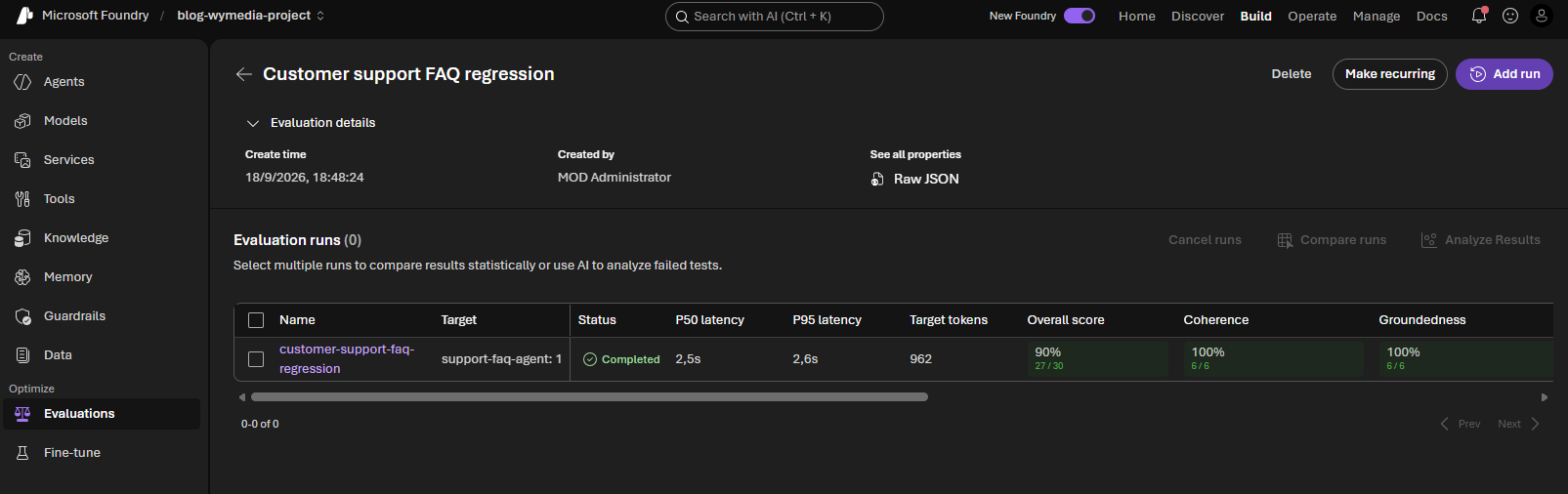Image resolution: width=1568 pixels, height=494 pixels.
Task: Click the Compare runs grid icon
Action: (x=1285, y=240)
